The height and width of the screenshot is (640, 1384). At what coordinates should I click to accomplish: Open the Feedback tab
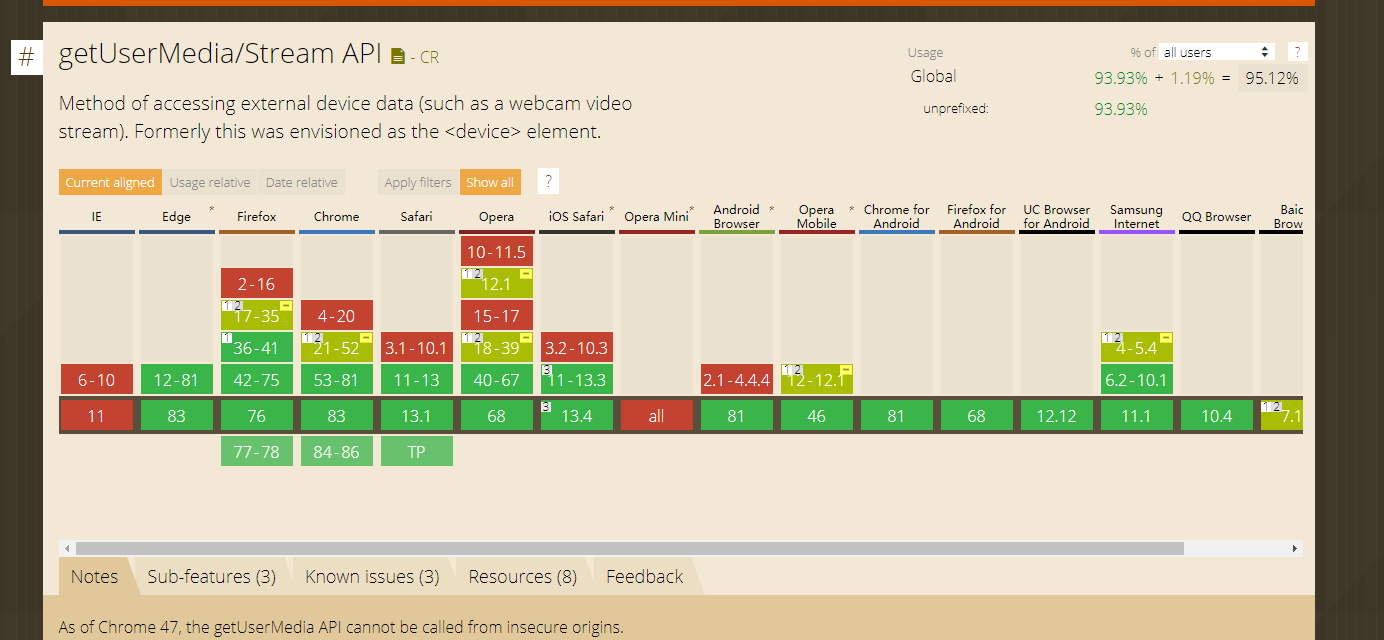tap(644, 577)
